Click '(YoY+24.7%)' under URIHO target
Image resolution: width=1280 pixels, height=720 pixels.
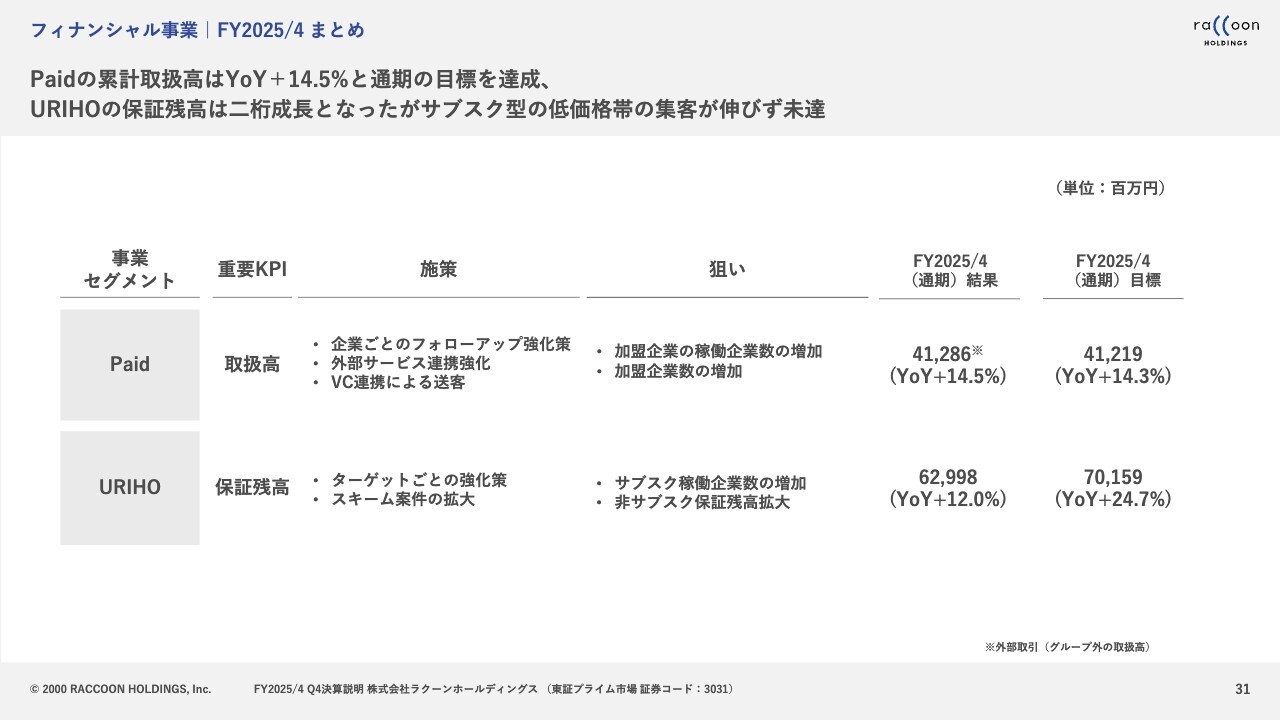(x=1113, y=500)
